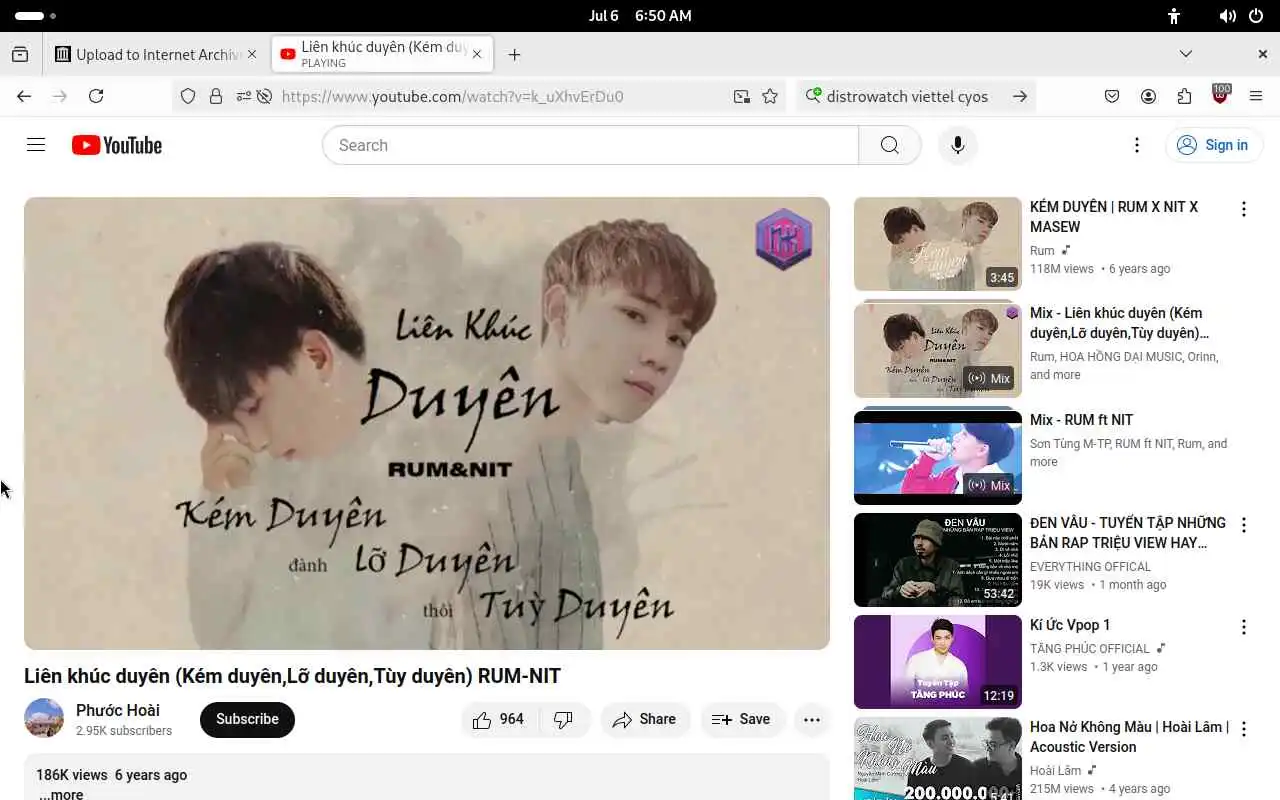This screenshot has width=1280, height=800.
Task: Click the search magnifier button
Action: click(889, 145)
